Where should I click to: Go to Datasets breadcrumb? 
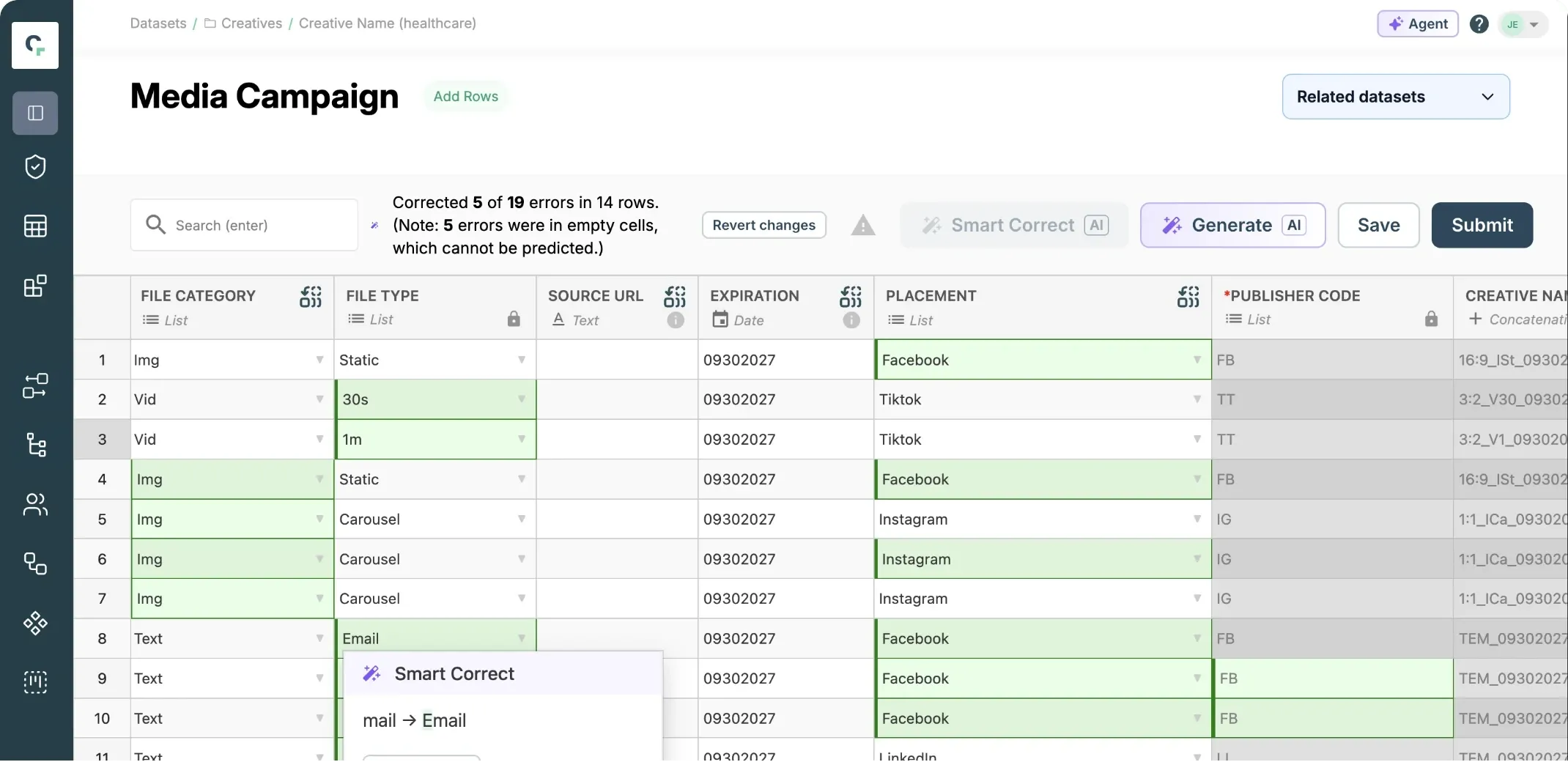point(158,23)
